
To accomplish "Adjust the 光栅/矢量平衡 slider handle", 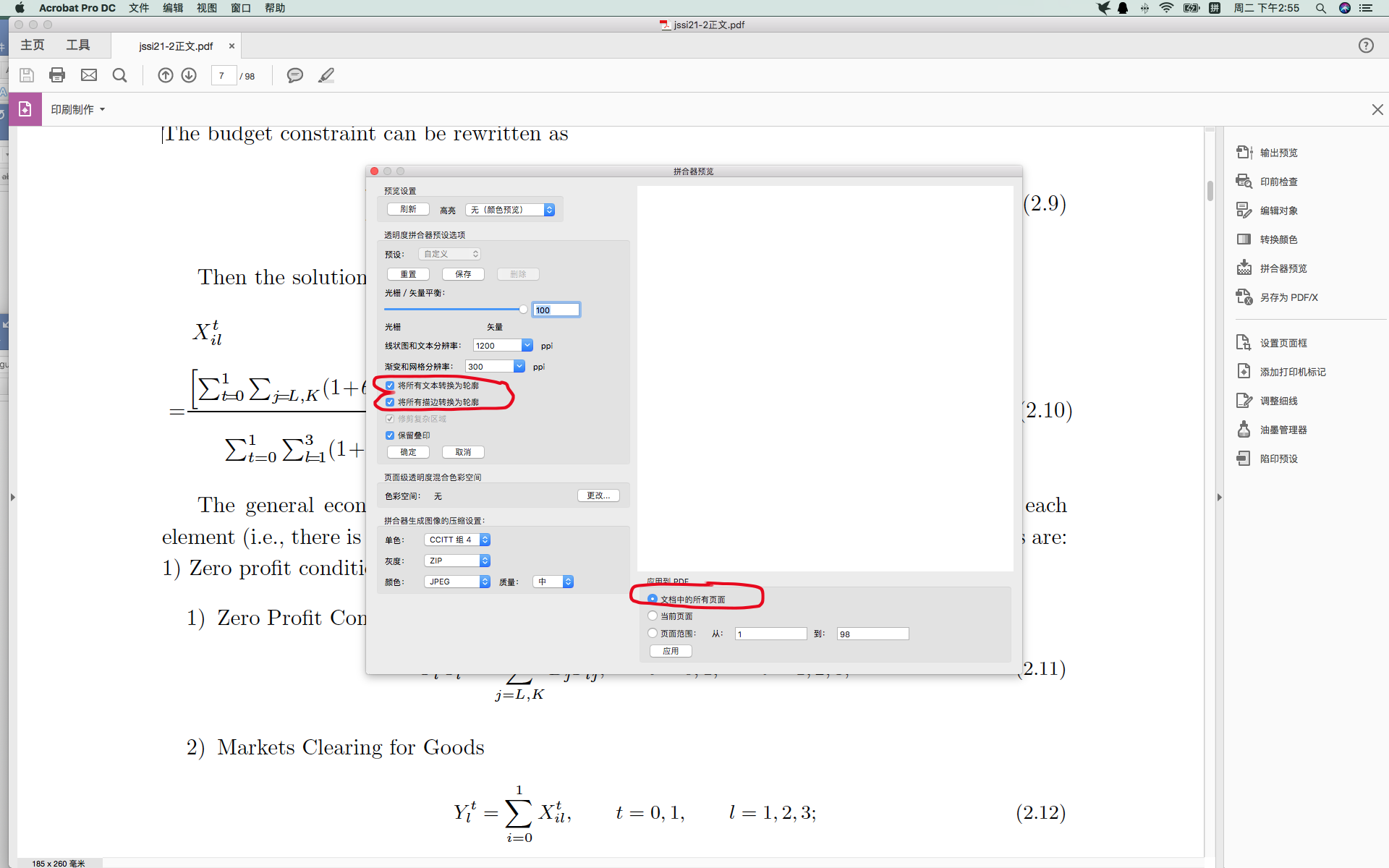I will point(523,310).
